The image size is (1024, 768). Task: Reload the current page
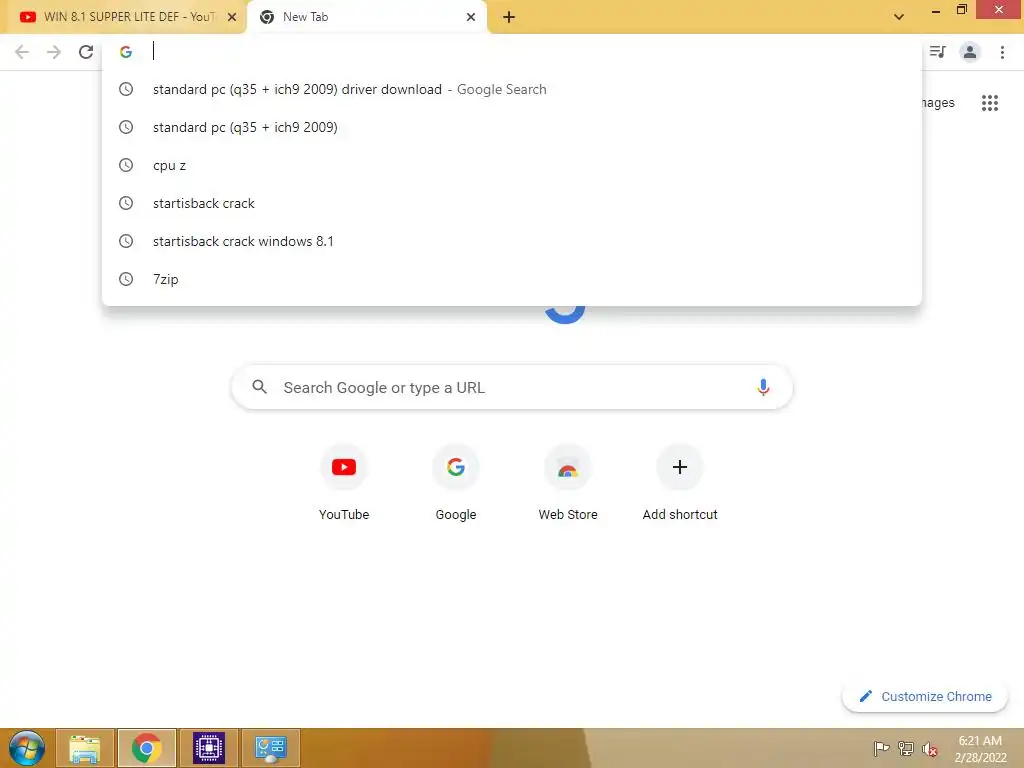coord(86,52)
